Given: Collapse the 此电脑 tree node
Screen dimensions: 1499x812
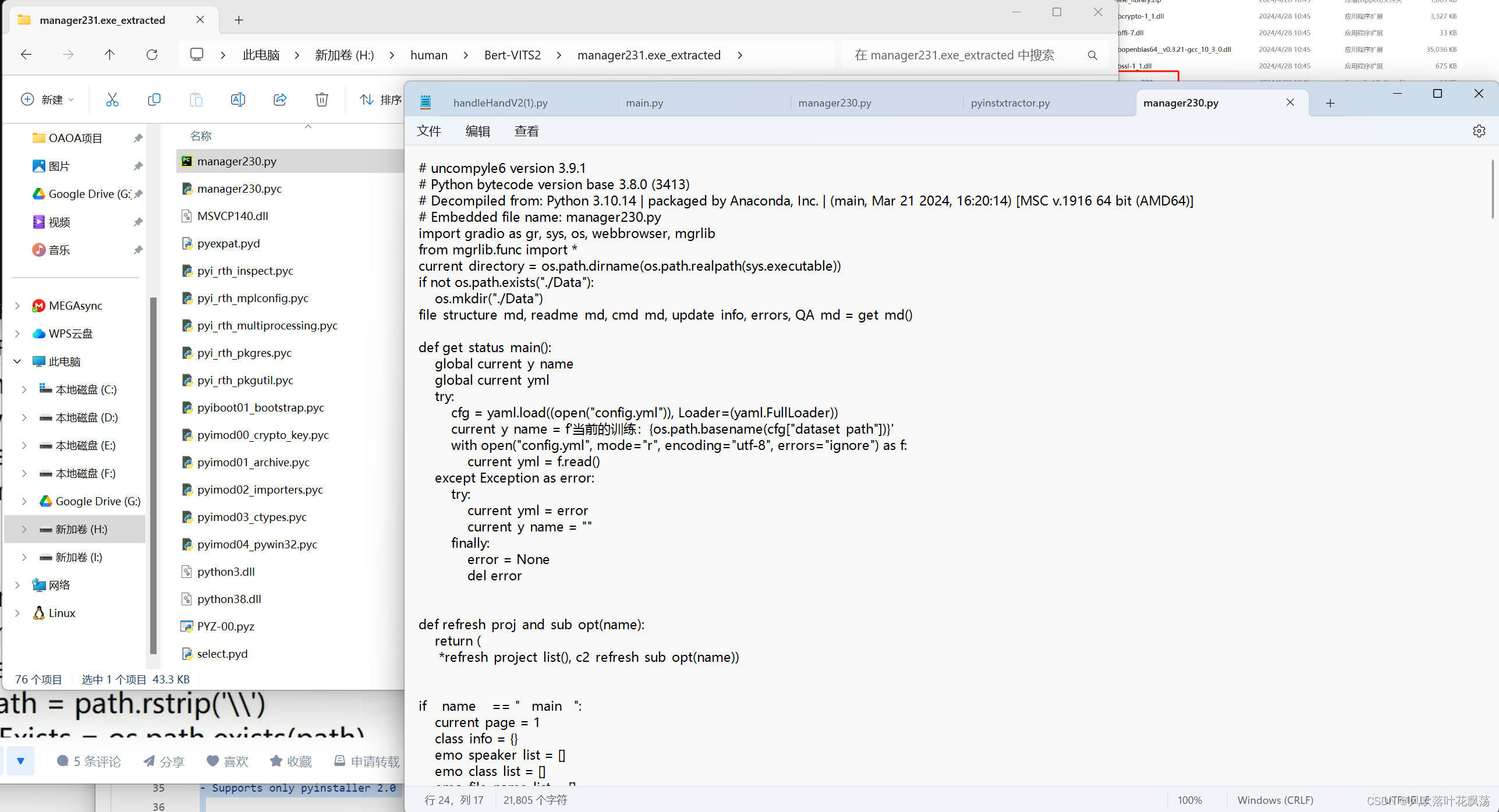Looking at the screenshot, I should 17,361.
